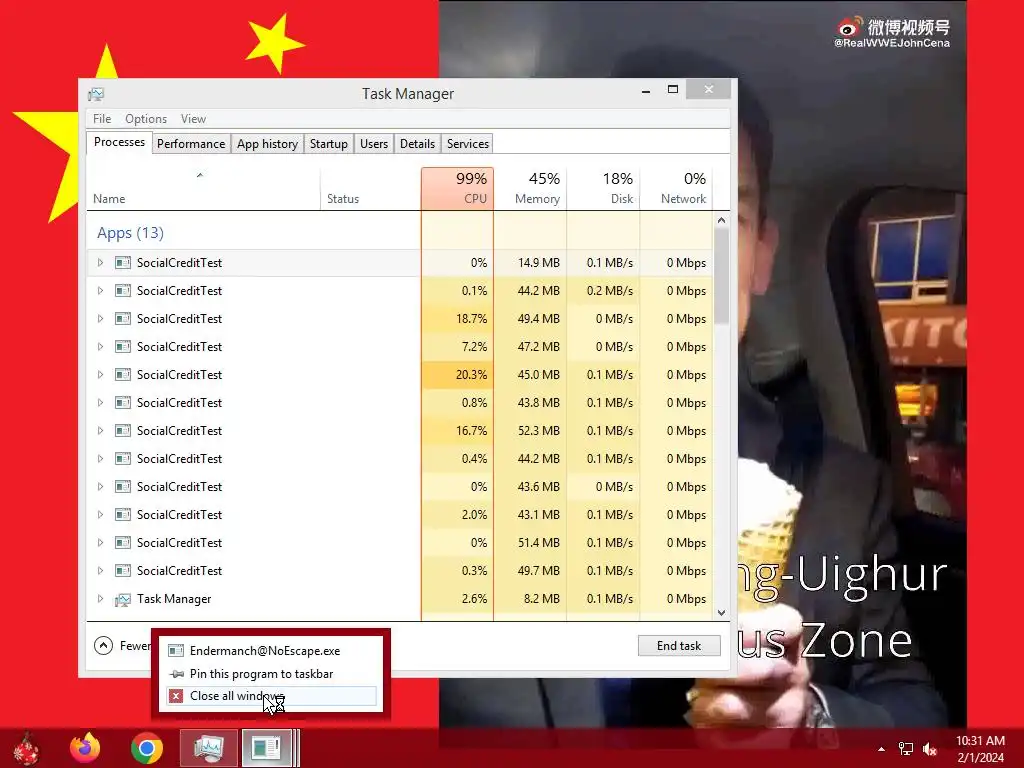Viewport: 1024px width, 768px height.
Task: Launch Endermanch@NoEscape.exe from jump list
Action: coord(271,650)
